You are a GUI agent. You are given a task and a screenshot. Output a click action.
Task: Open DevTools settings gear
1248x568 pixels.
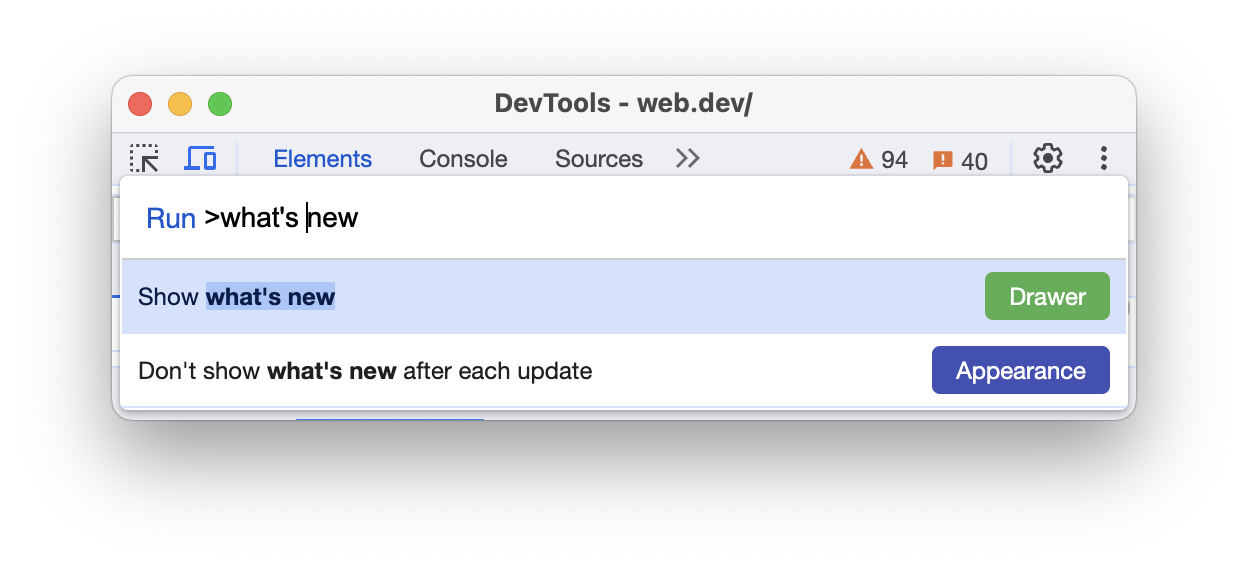point(1047,158)
